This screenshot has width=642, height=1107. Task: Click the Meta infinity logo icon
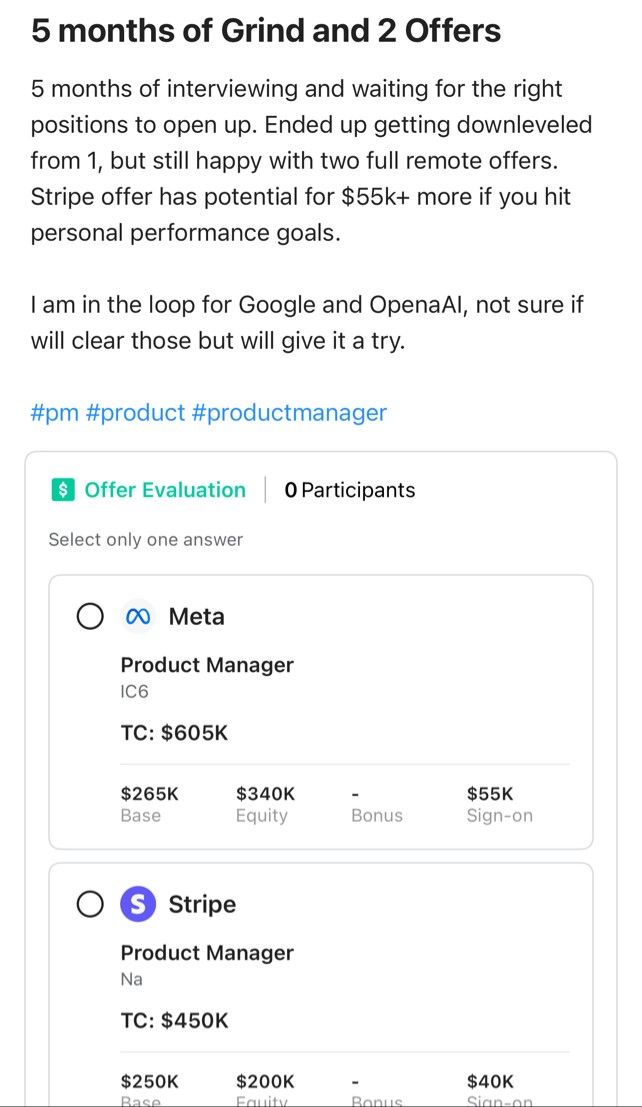point(138,616)
